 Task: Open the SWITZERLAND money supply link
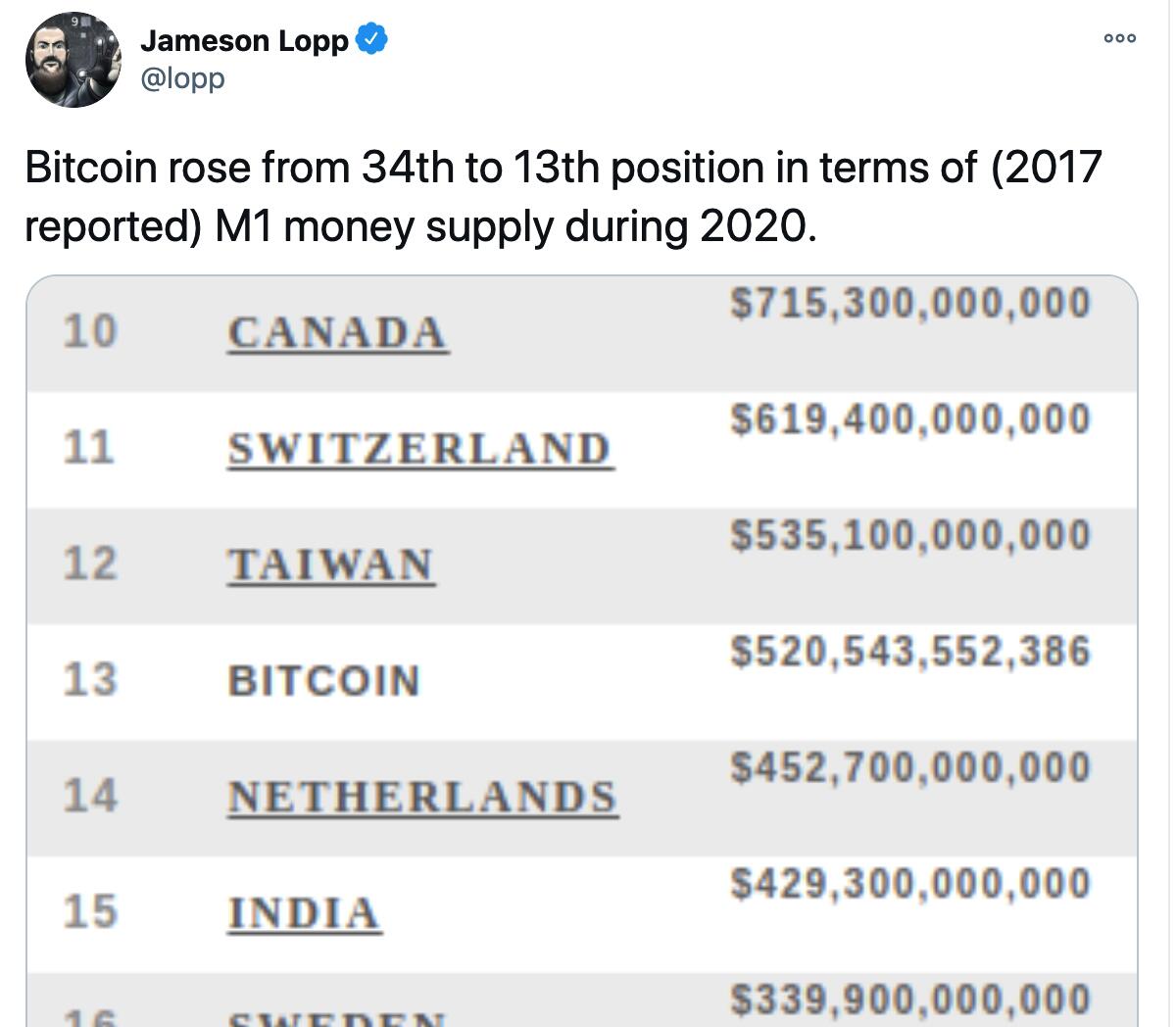coord(421,448)
